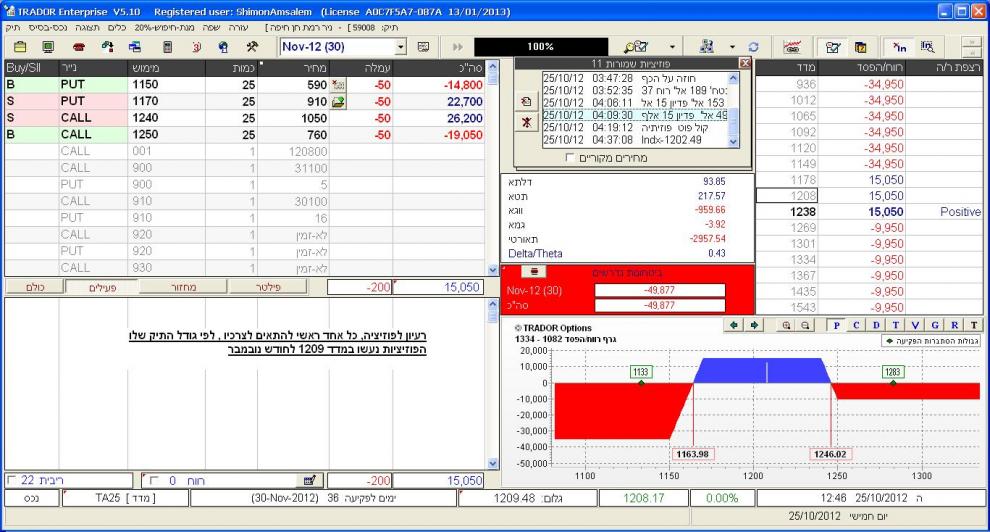Switch to the פעילים tab

click(97, 287)
